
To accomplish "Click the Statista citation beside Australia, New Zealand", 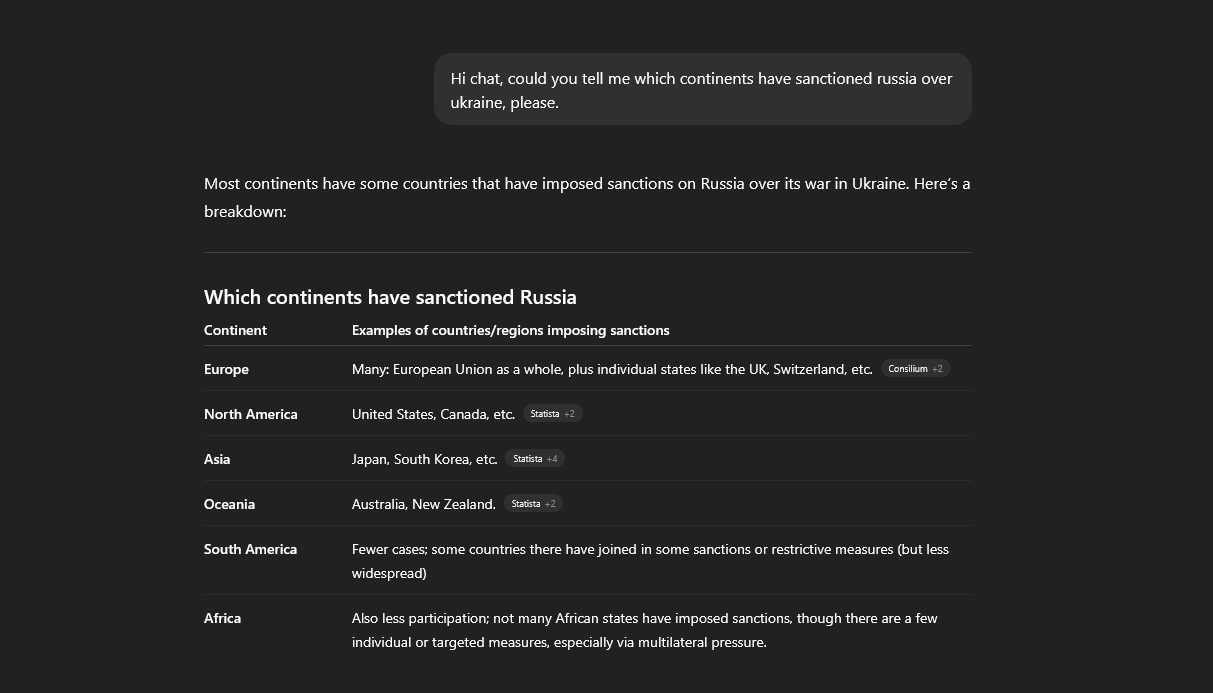I will [533, 504].
